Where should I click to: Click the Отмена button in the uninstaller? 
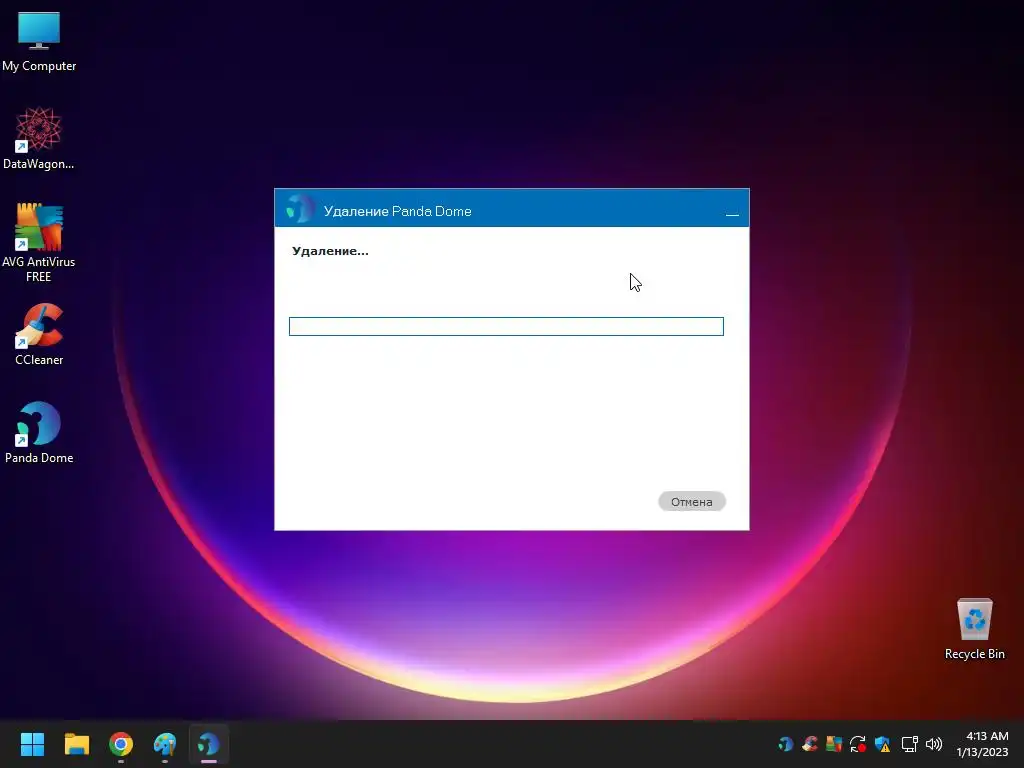(x=692, y=502)
